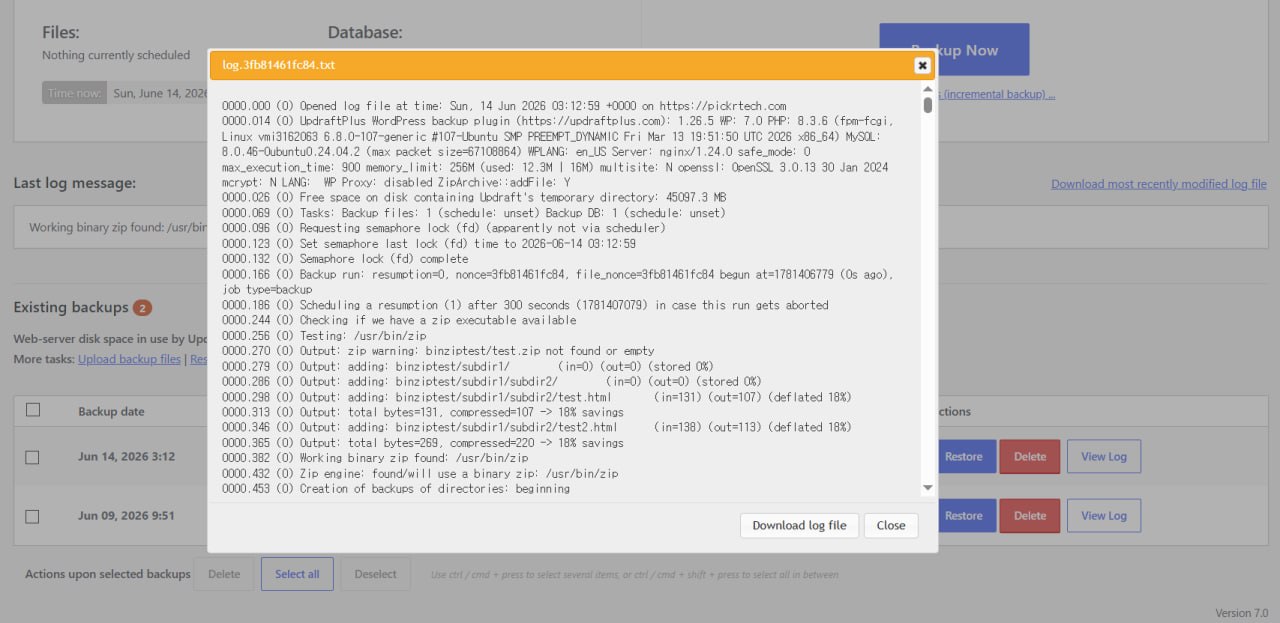
Task: Click the 'Version 7.0' footer text
Action: [1241, 613]
